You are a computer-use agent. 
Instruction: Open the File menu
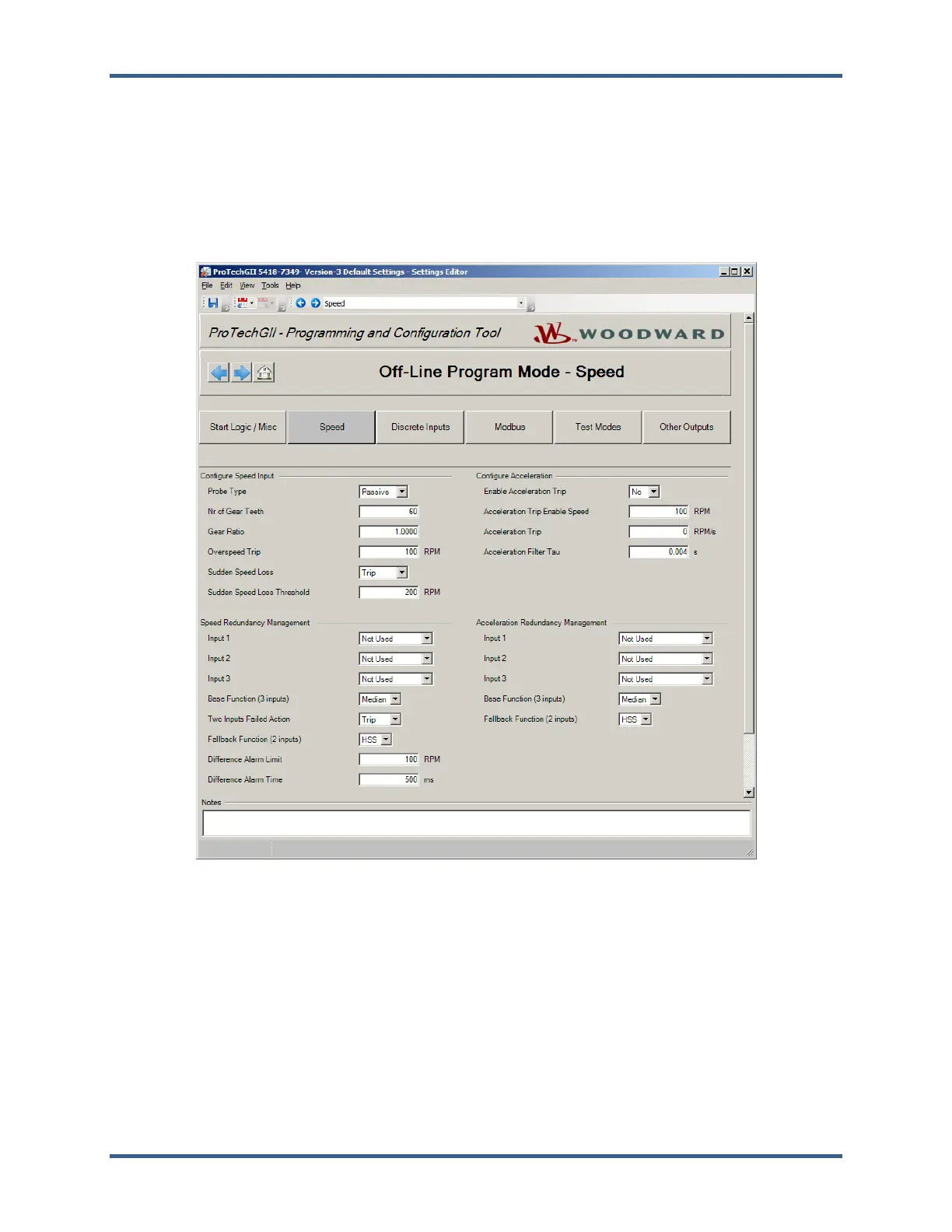click(x=207, y=285)
